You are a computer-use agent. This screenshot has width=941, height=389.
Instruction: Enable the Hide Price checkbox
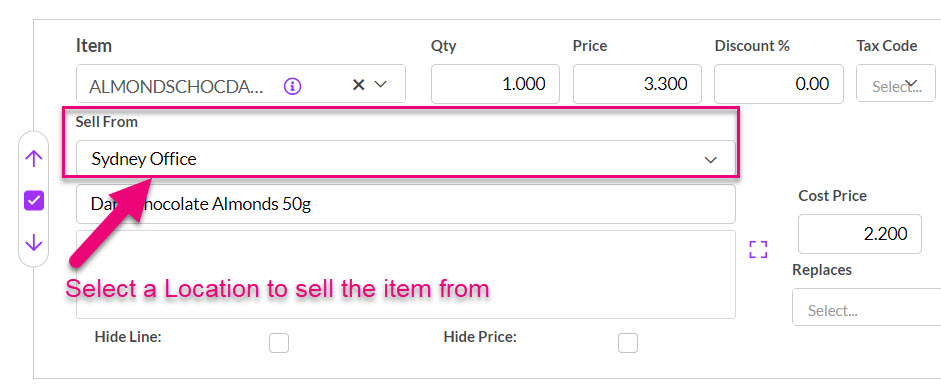click(x=628, y=343)
